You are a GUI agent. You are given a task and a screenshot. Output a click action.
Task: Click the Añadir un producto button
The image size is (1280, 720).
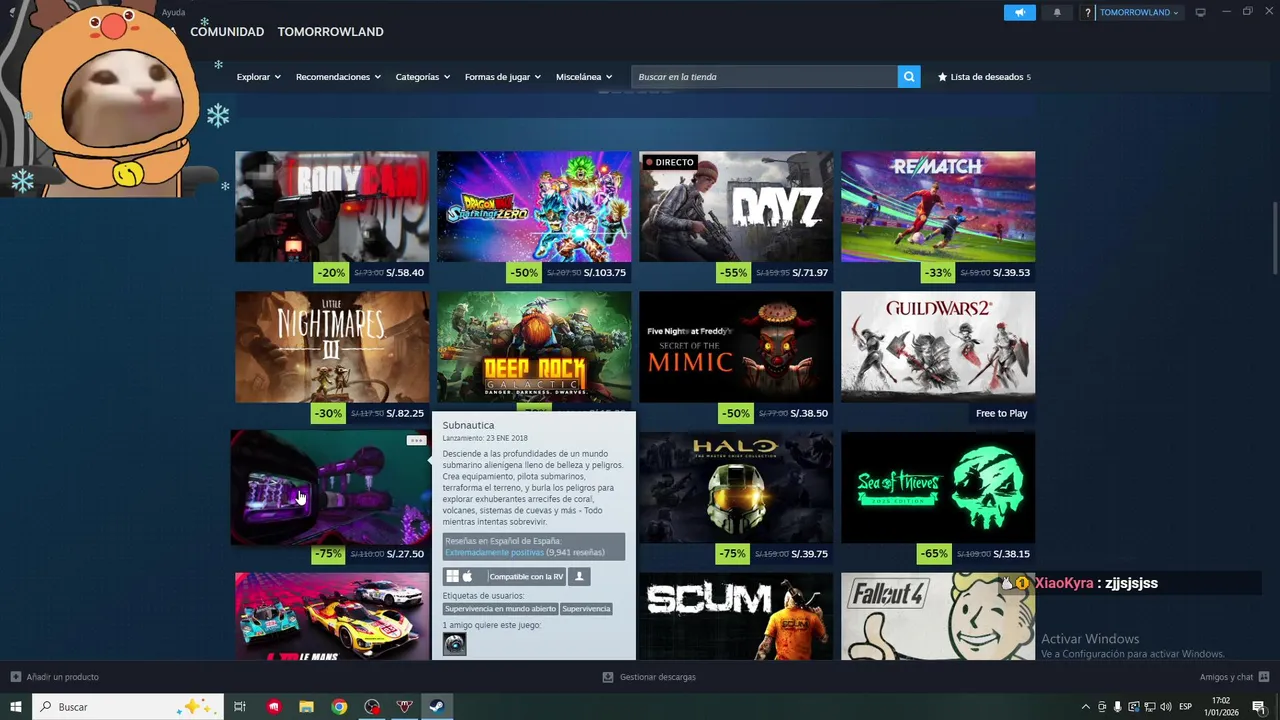tap(55, 677)
